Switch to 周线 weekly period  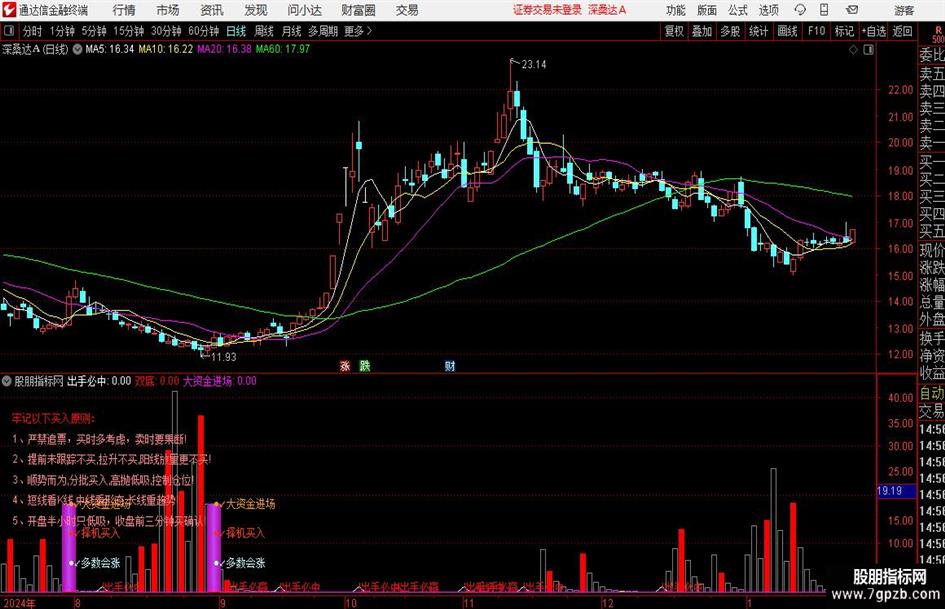[x=264, y=31]
